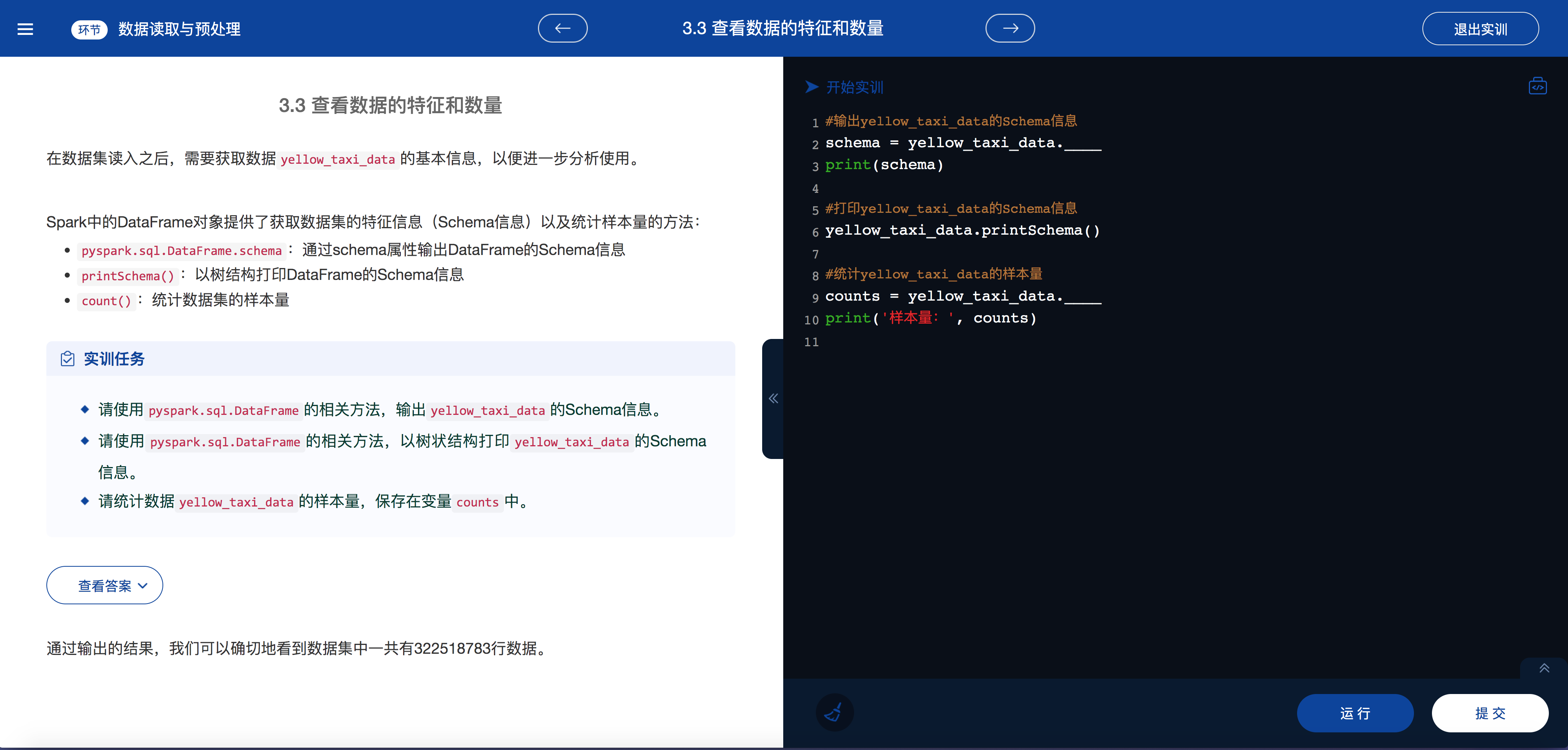This screenshot has width=1568, height=750.
Task: Expand the 查看答案 dropdown
Action: tap(105, 586)
